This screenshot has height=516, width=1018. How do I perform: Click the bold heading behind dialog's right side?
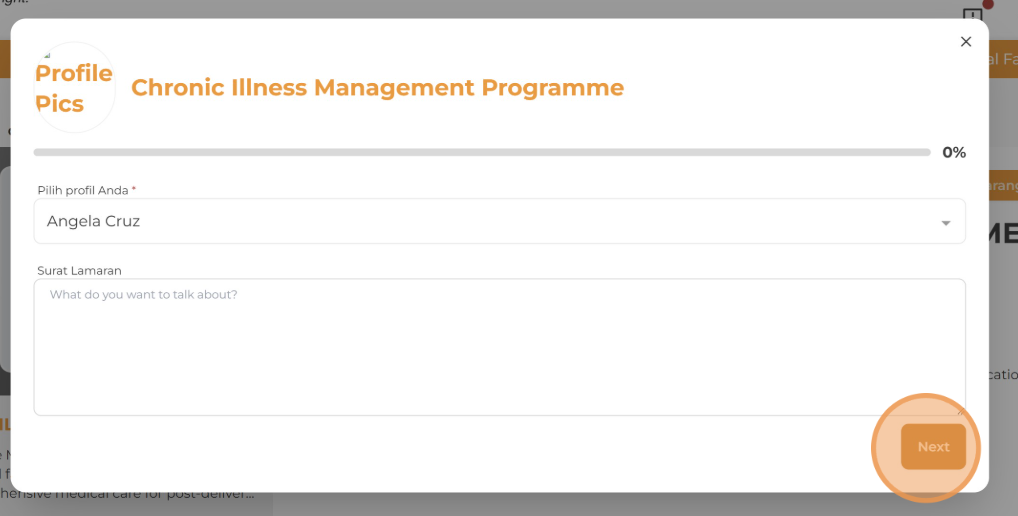point(1002,234)
